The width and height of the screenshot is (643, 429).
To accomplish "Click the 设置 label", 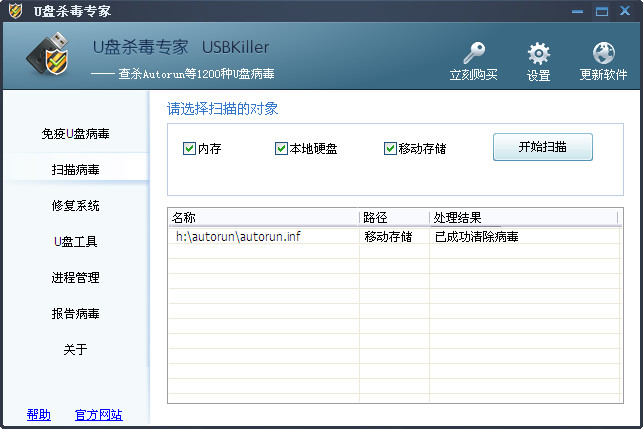I will 538,75.
